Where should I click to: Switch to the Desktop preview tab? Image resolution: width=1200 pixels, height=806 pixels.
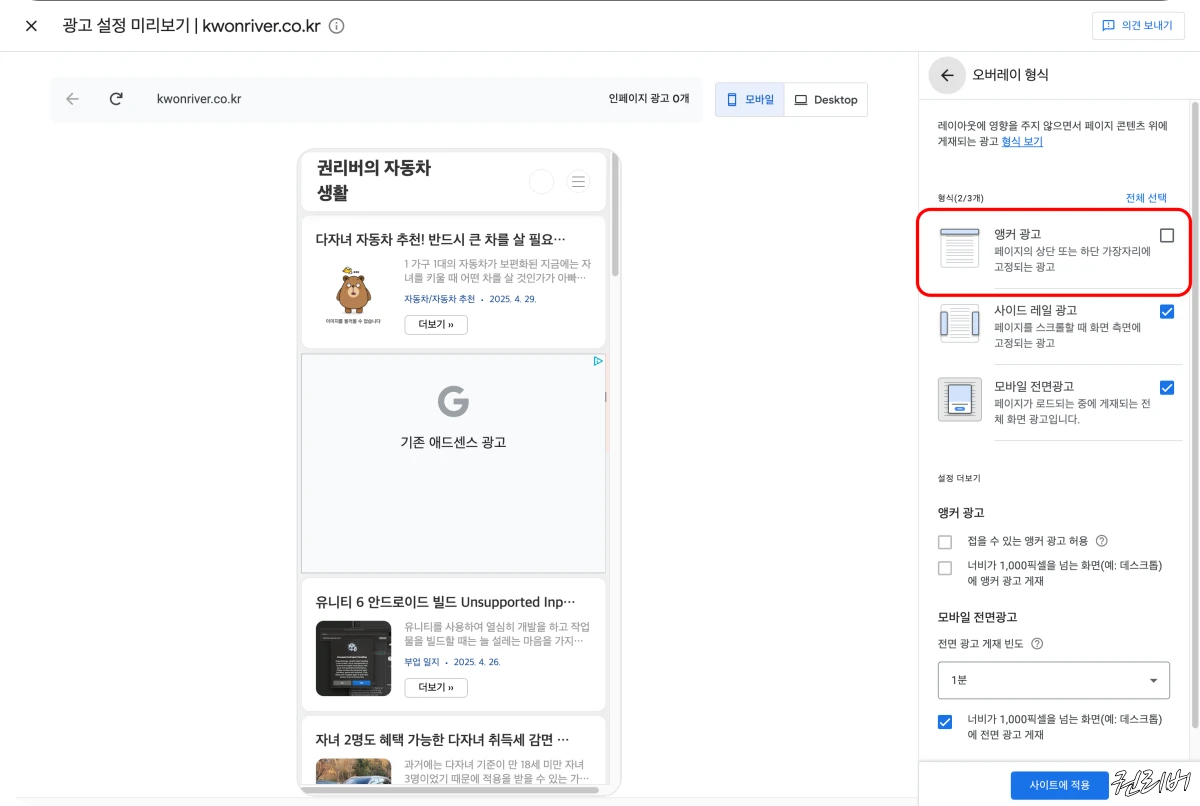[826, 99]
